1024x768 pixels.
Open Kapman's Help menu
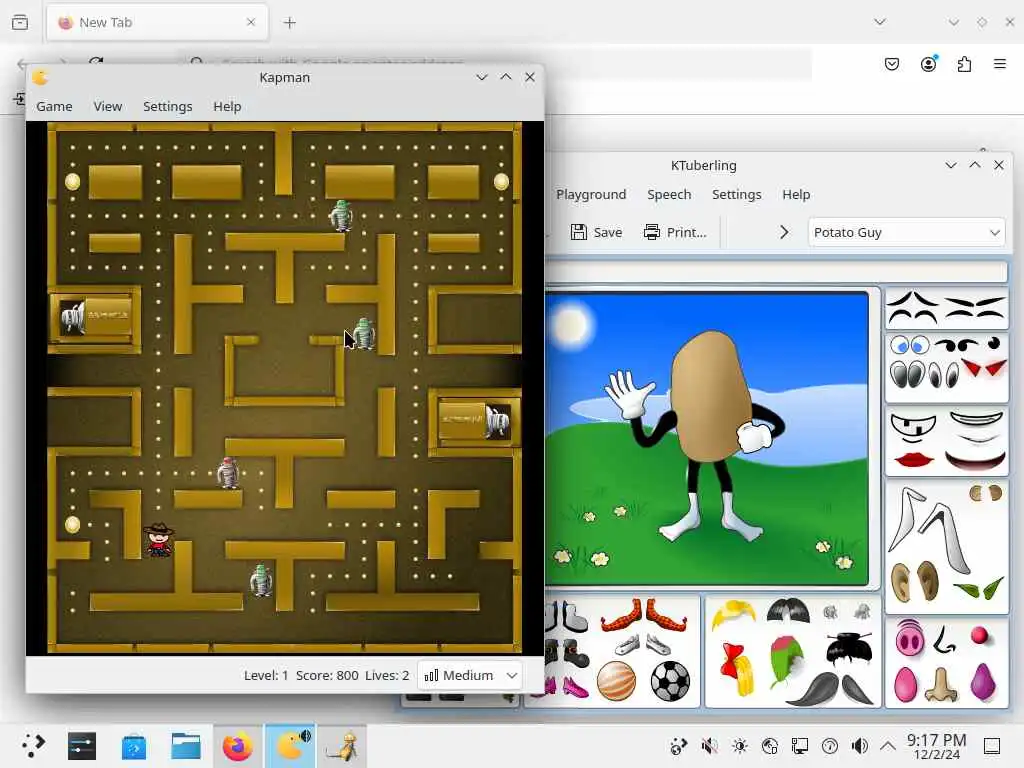click(227, 106)
